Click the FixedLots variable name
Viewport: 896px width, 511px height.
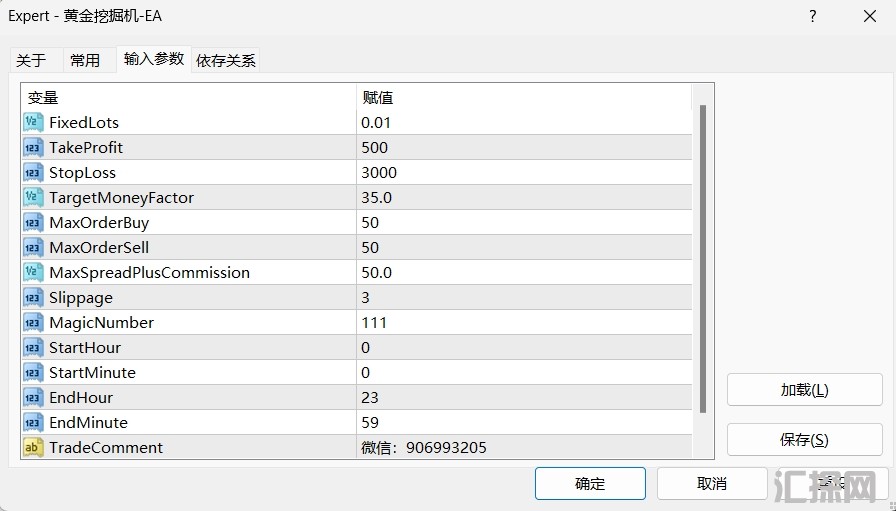coord(84,122)
